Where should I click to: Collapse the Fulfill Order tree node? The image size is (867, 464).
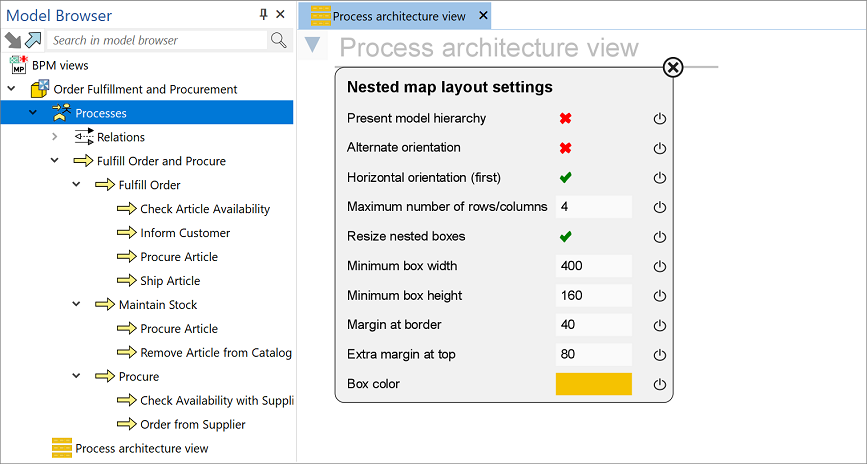pos(77,185)
